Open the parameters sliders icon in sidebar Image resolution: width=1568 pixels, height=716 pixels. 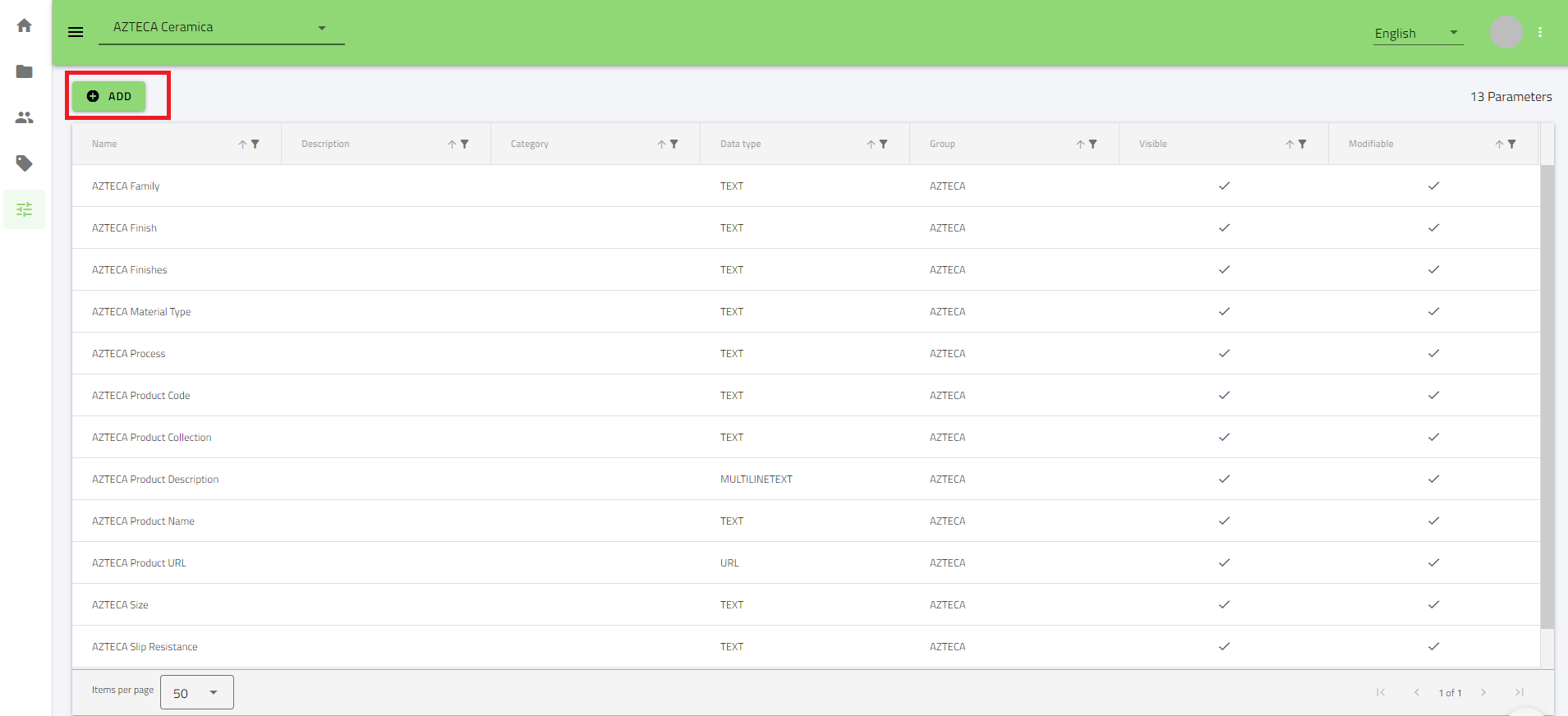click(25, 209)
